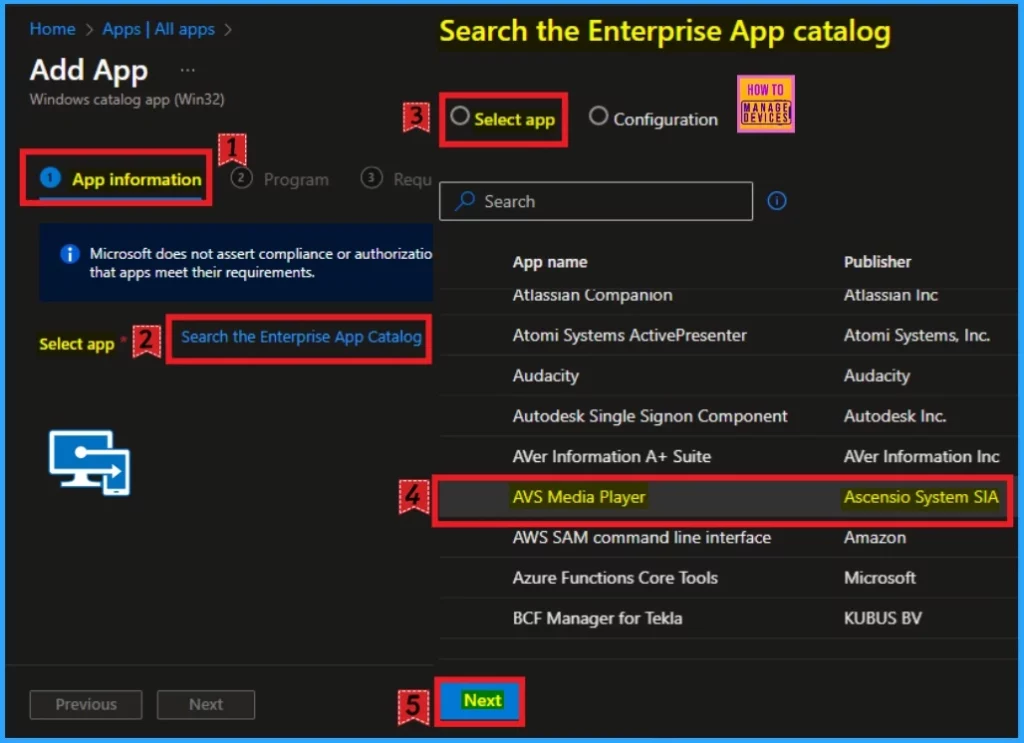Sort by the App name column header
Viewport: 1024px width, 743px height.
pyautogui.click(x=550, y=262)
